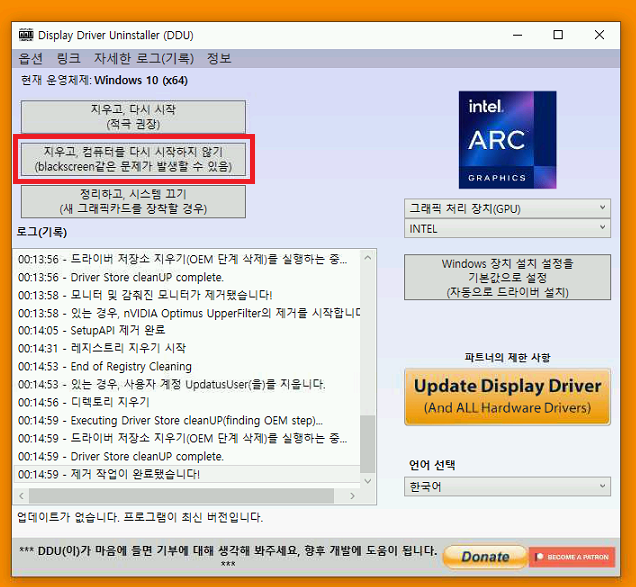
Task: Click the 로그(기록) label
Action: pos(42,232)
